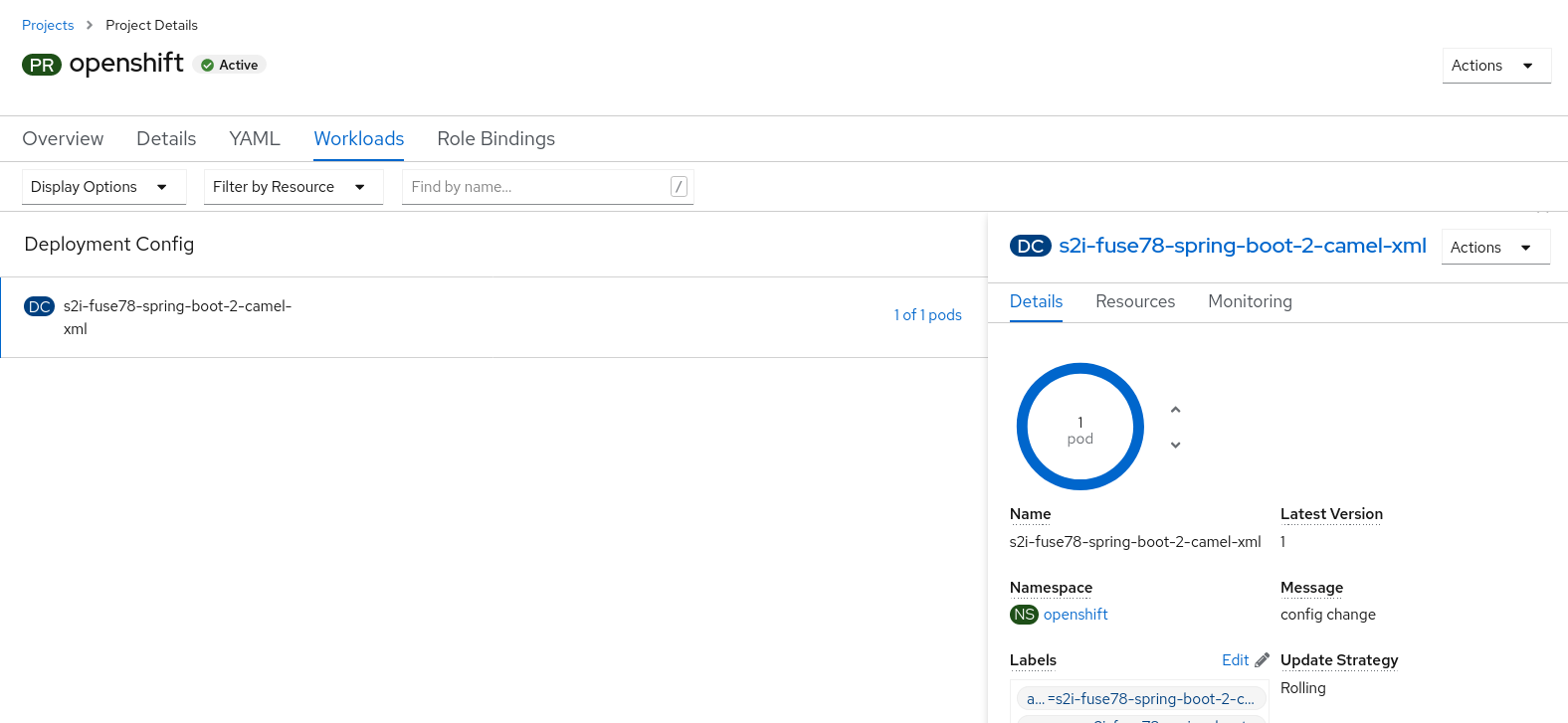Select the s2i-fuse78-spring-boot-2-camel-xml workload row
The image size is (1568, 723).
493,317
